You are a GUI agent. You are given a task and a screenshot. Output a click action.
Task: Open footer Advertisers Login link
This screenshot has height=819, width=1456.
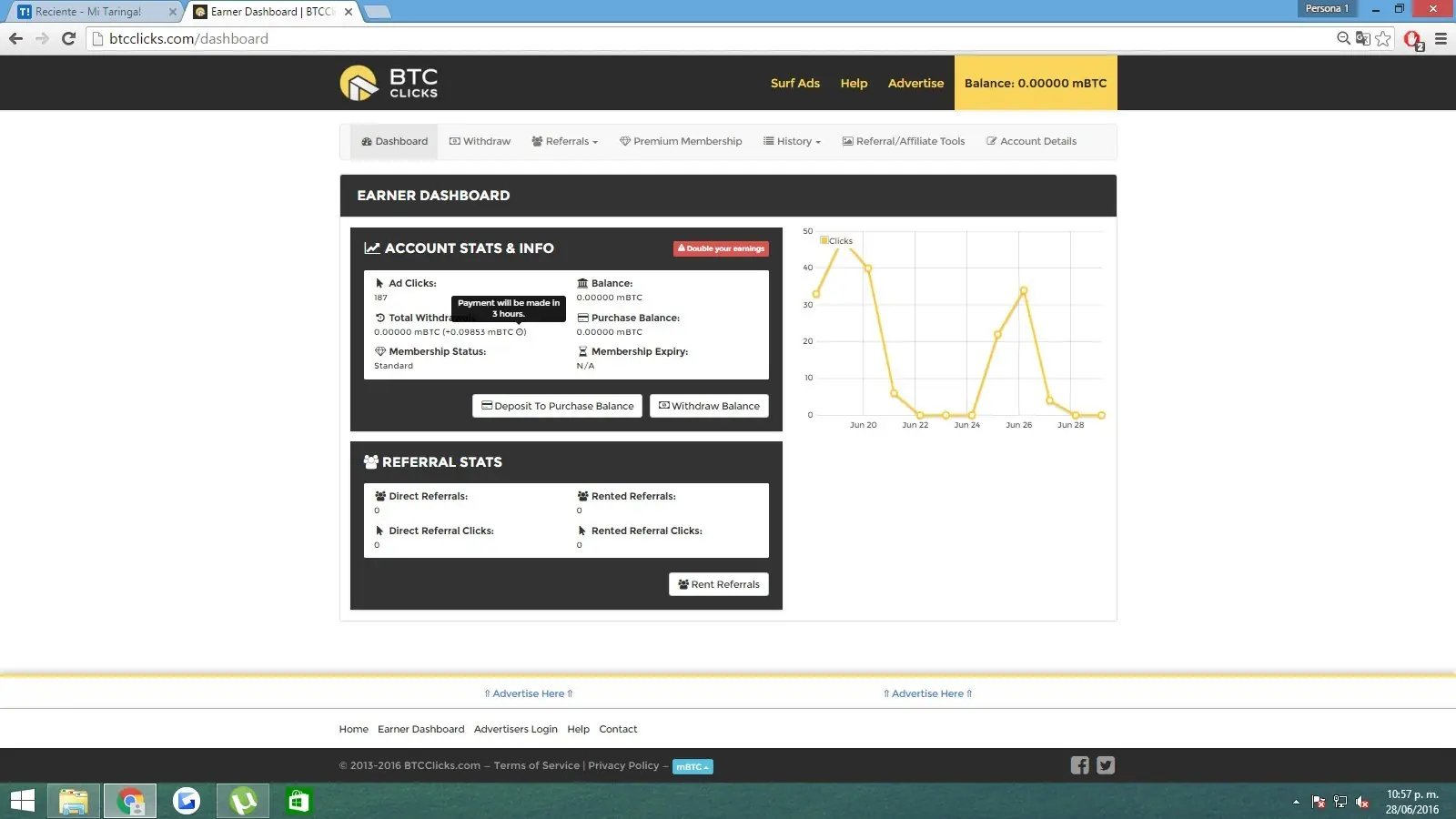point(515,729)
